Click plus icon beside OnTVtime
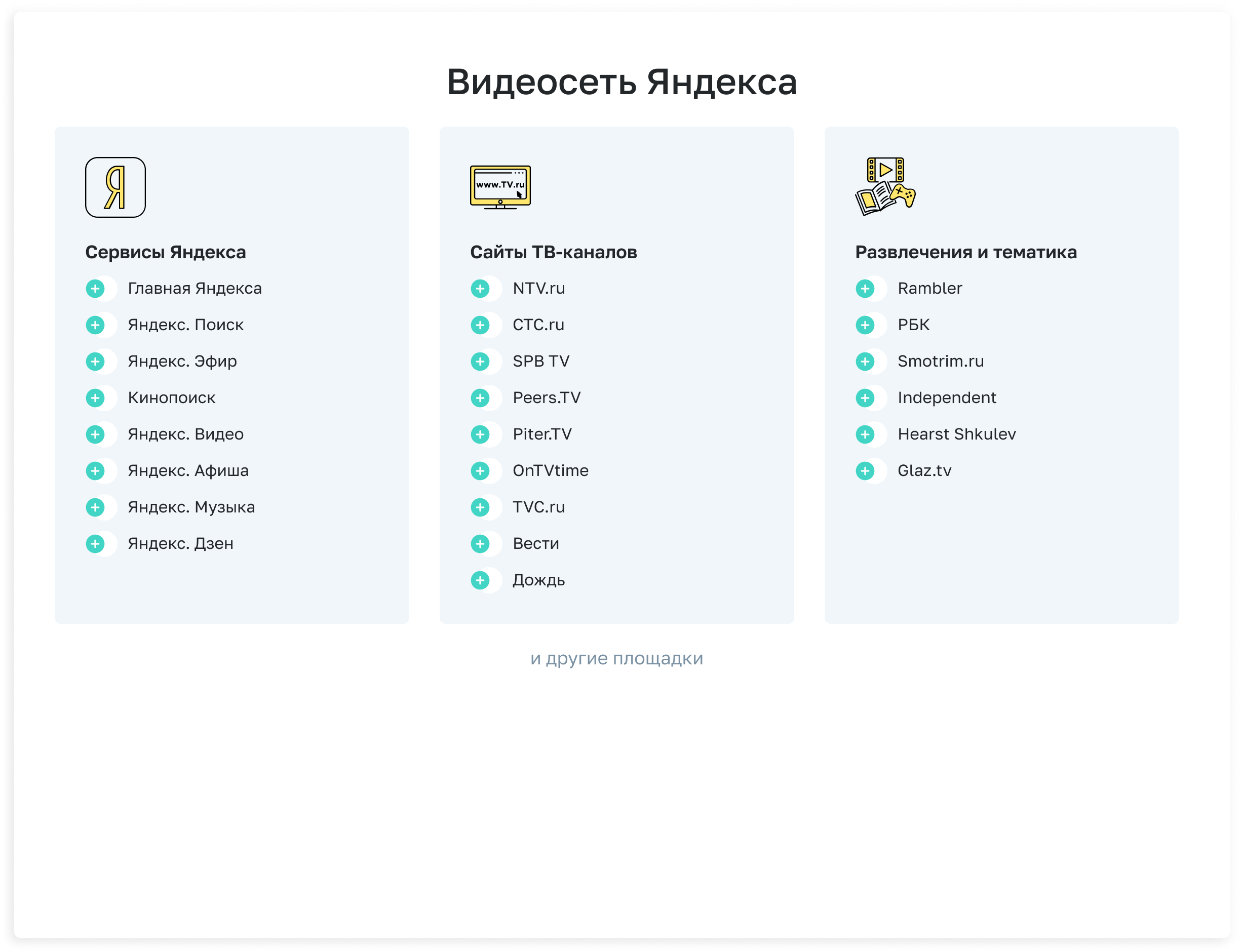1242x952 pixels. [x=480, y=471]
